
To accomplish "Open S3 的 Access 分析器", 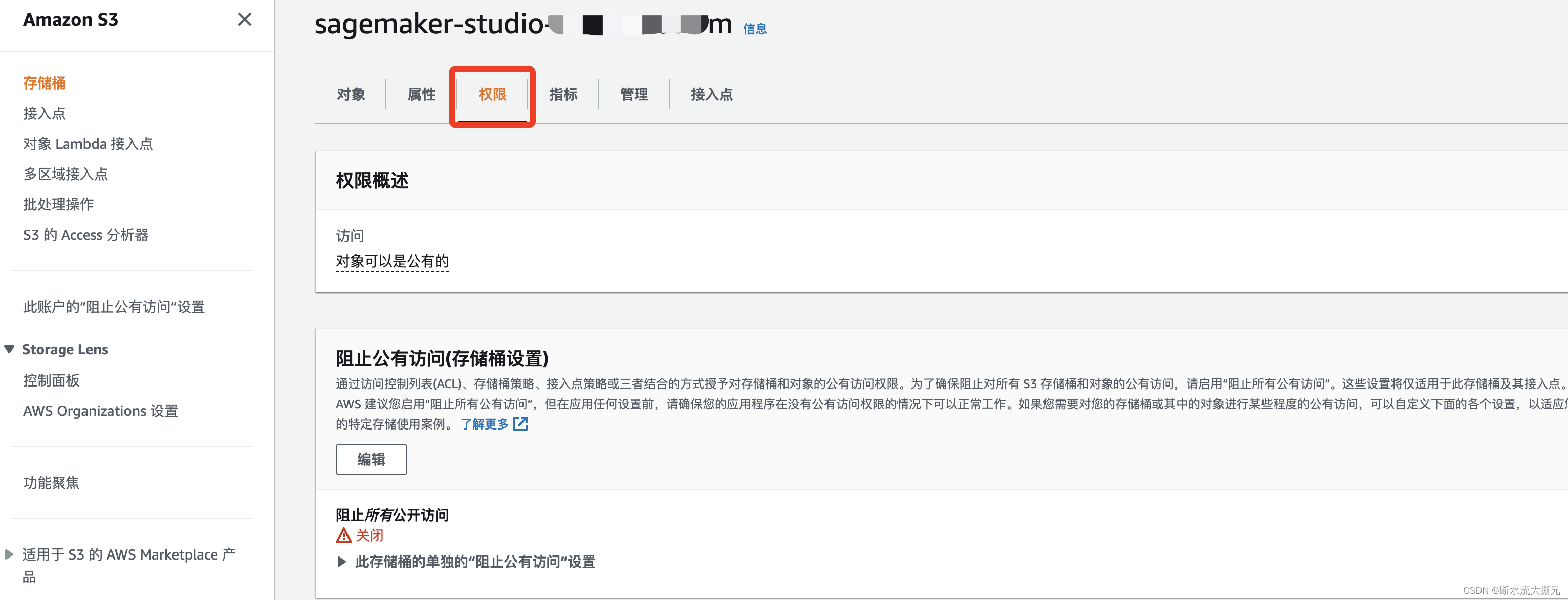I will coord(86,235).
